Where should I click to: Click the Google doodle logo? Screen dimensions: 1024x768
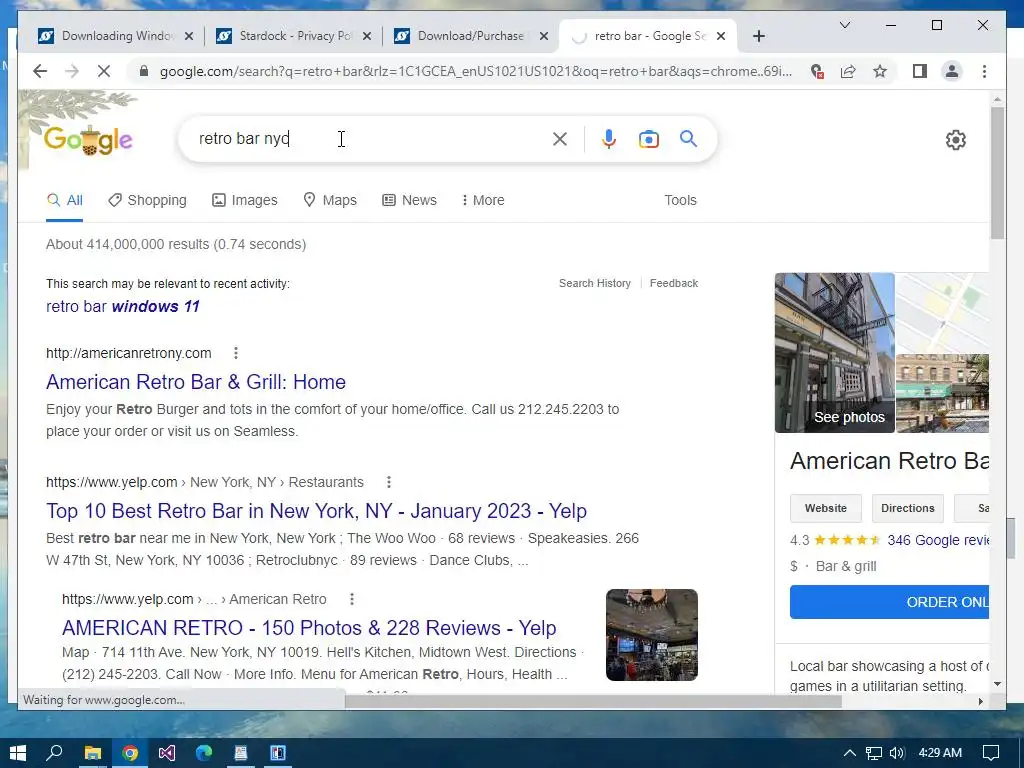point(88,139)
